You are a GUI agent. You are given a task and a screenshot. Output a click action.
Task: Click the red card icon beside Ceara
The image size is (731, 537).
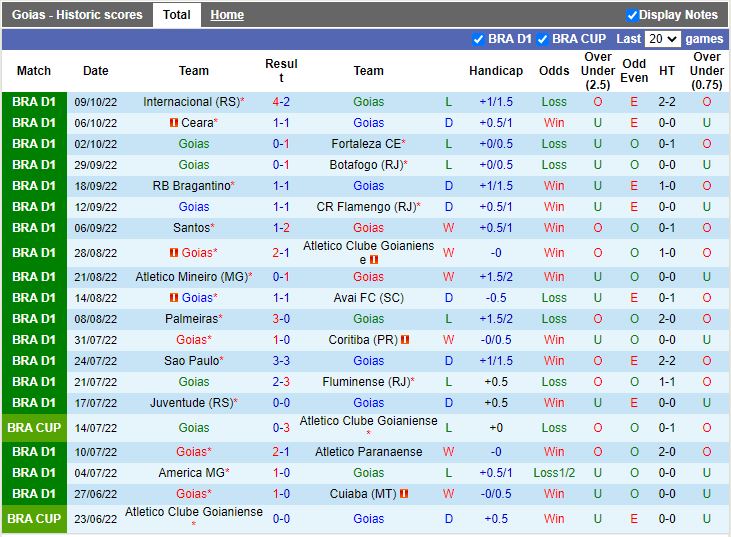pyautogui.click(x=174, y=123)
